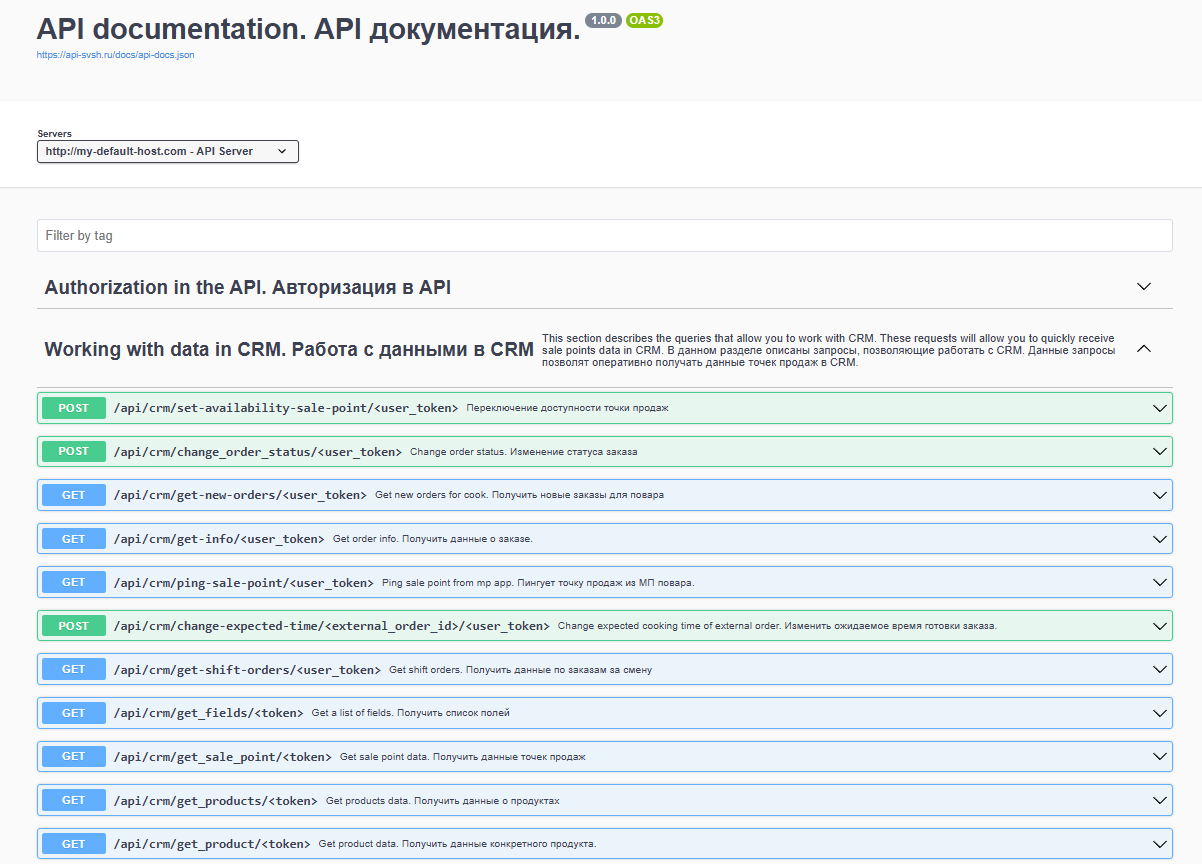The height and width of the screenshot is (864, 1202).
Task: Open path /api/crm/get_product/<token>
Action: pos(213,845)
